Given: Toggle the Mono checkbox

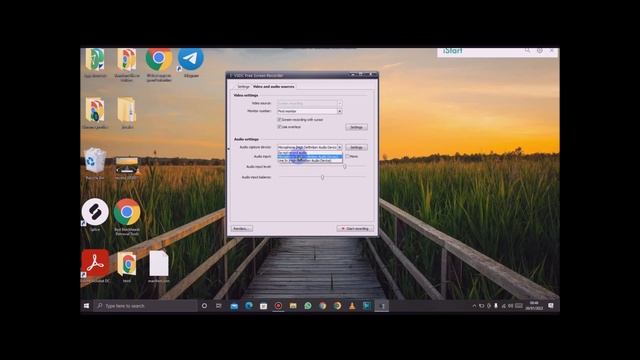Looking at the screenshot, I should tap(347, 156).
